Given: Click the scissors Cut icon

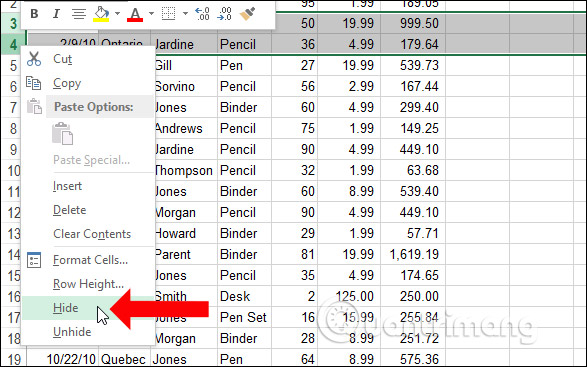Looking at the screenshot, I should pos(34,59).
